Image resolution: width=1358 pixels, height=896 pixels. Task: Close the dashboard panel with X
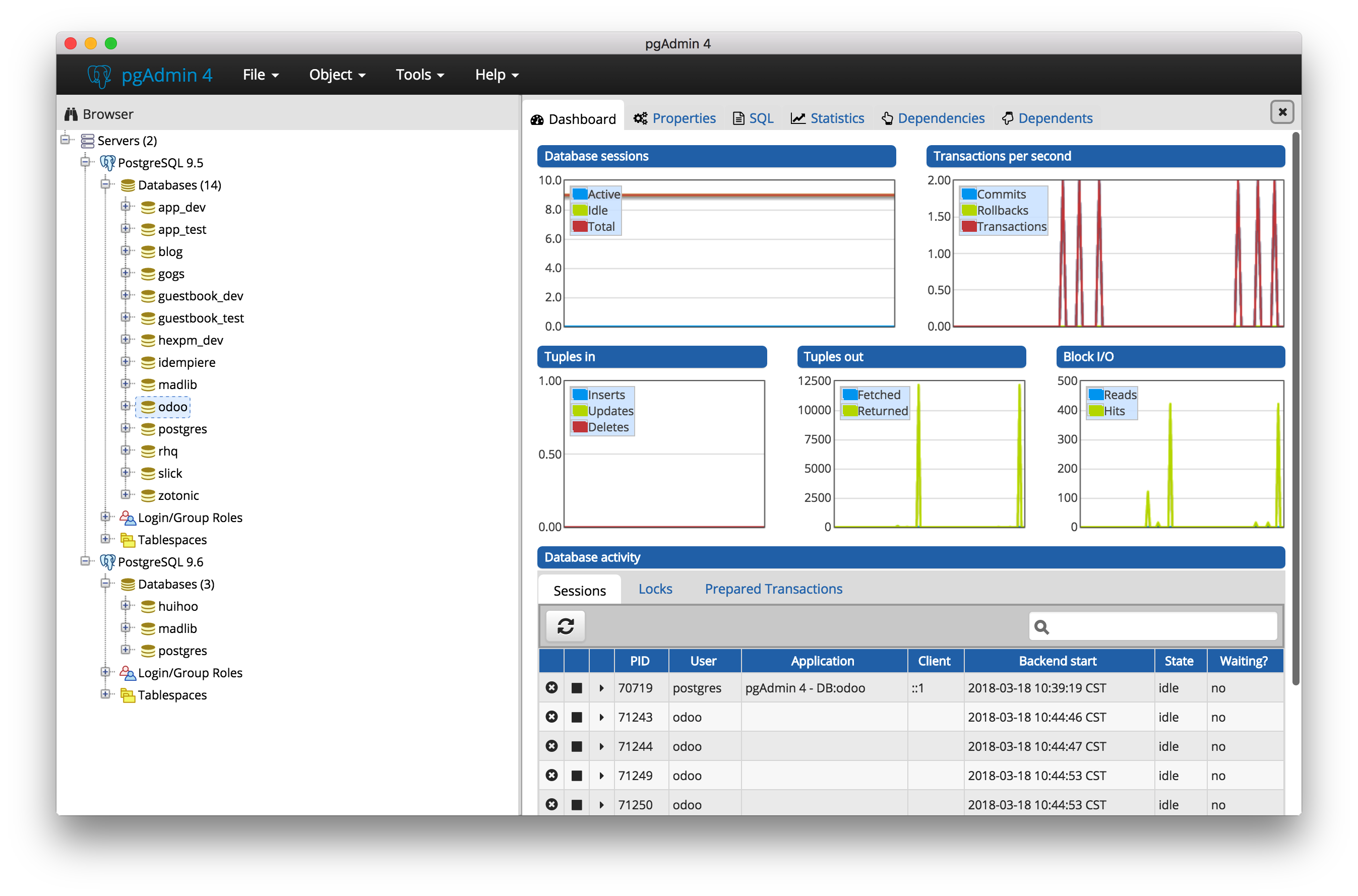coord(1282,112)
